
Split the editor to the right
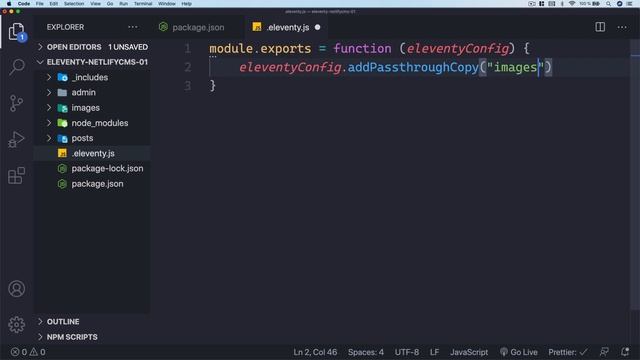pos(600,27)
